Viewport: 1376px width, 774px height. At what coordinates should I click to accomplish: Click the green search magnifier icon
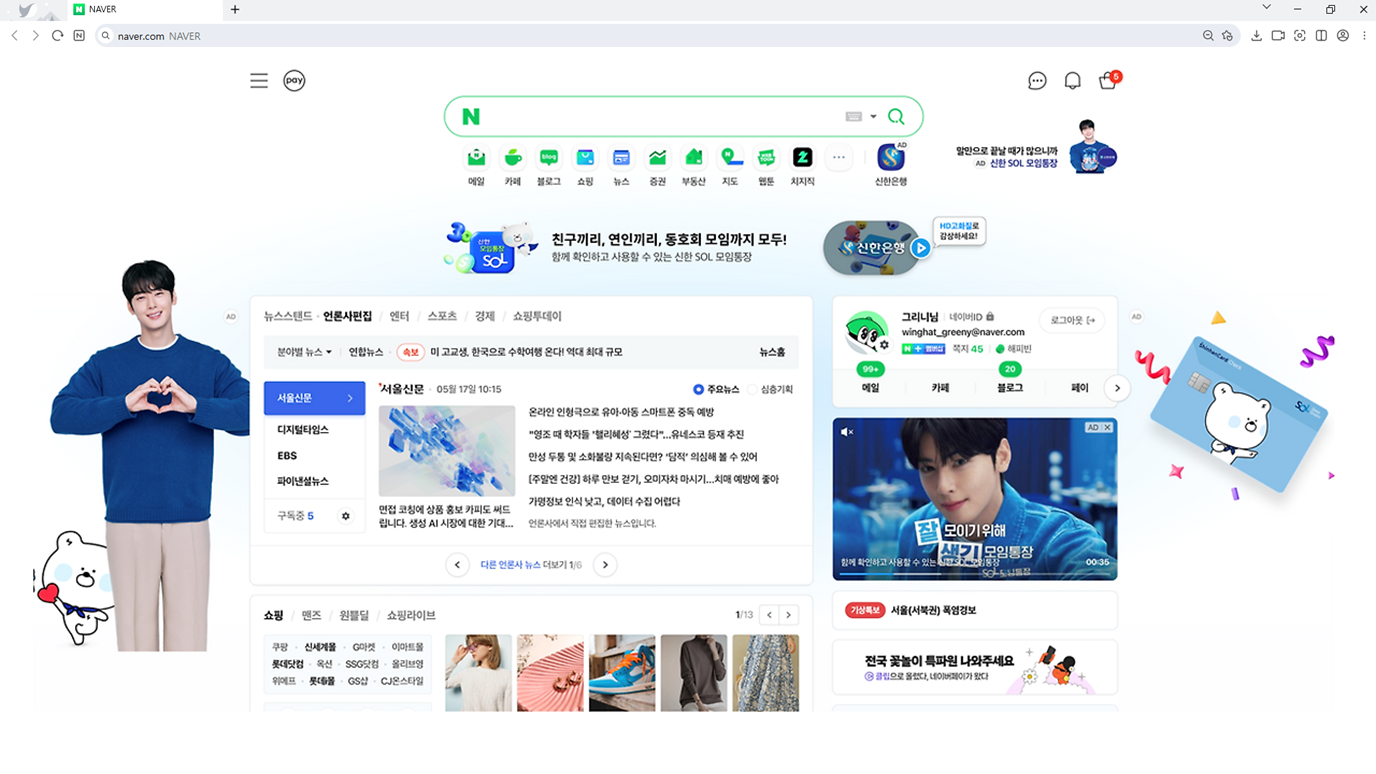tap(896, 117)
